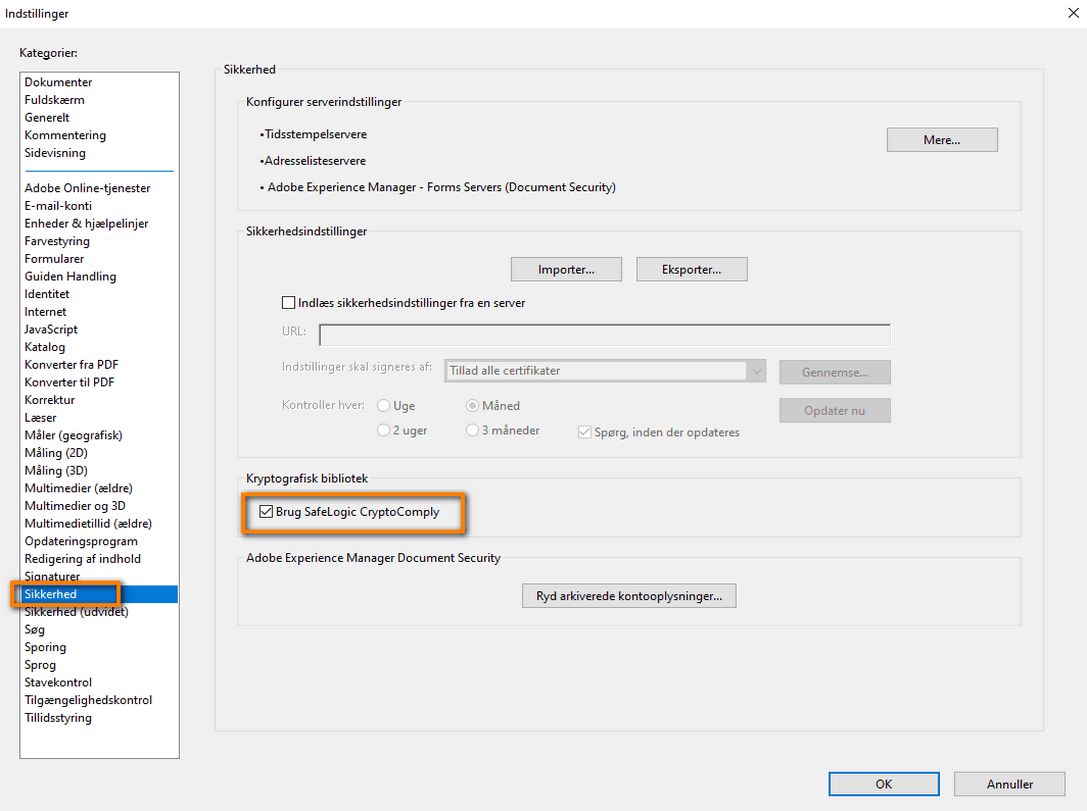Open Måler (geografisk) category
Image resolution: width=1087 pixels, height=811 pixels.
click(73, 435)
